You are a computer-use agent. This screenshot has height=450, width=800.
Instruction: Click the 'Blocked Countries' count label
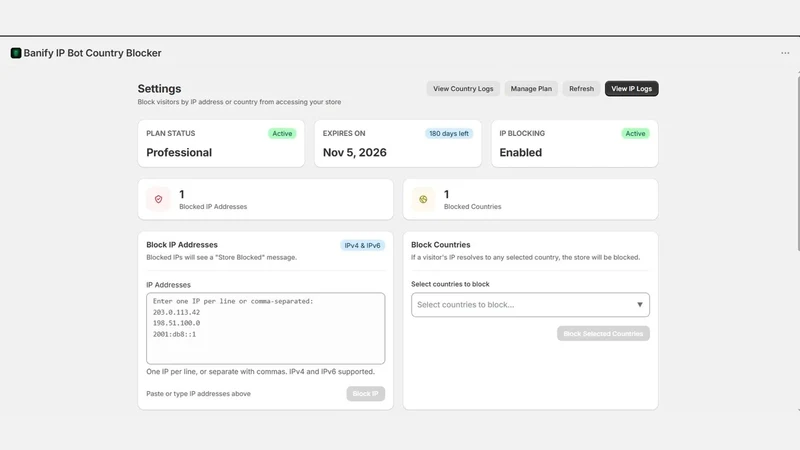(472, 207)
